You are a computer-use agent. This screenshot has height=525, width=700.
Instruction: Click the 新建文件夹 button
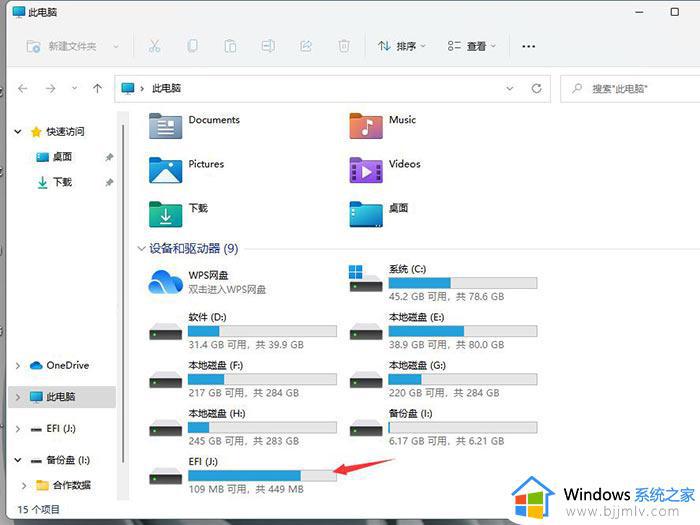click(62, 46)
